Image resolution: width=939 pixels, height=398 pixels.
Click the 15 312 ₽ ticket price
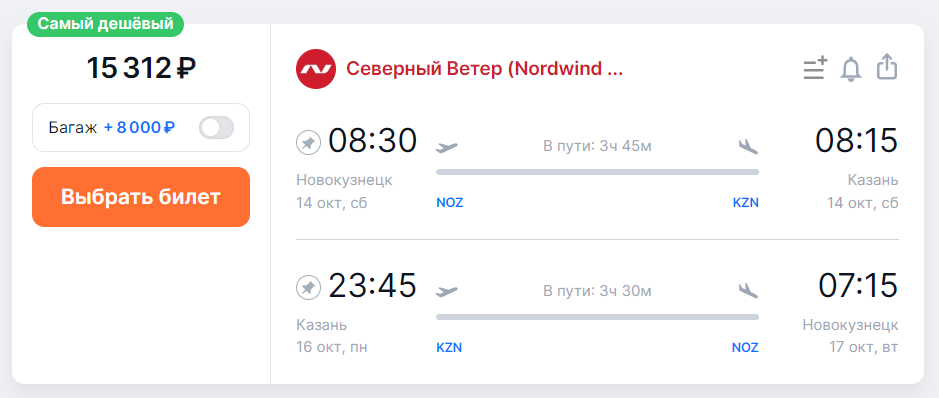tap(141, 68)
